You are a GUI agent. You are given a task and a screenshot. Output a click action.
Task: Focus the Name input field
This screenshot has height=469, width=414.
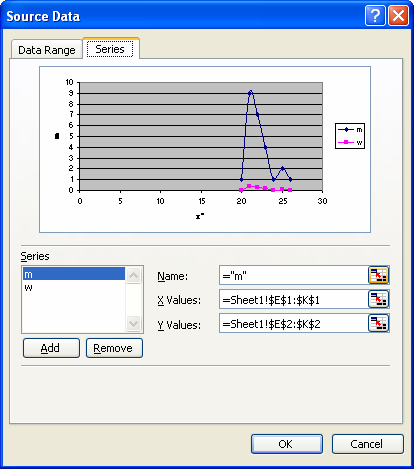click(x=294, y=275)
